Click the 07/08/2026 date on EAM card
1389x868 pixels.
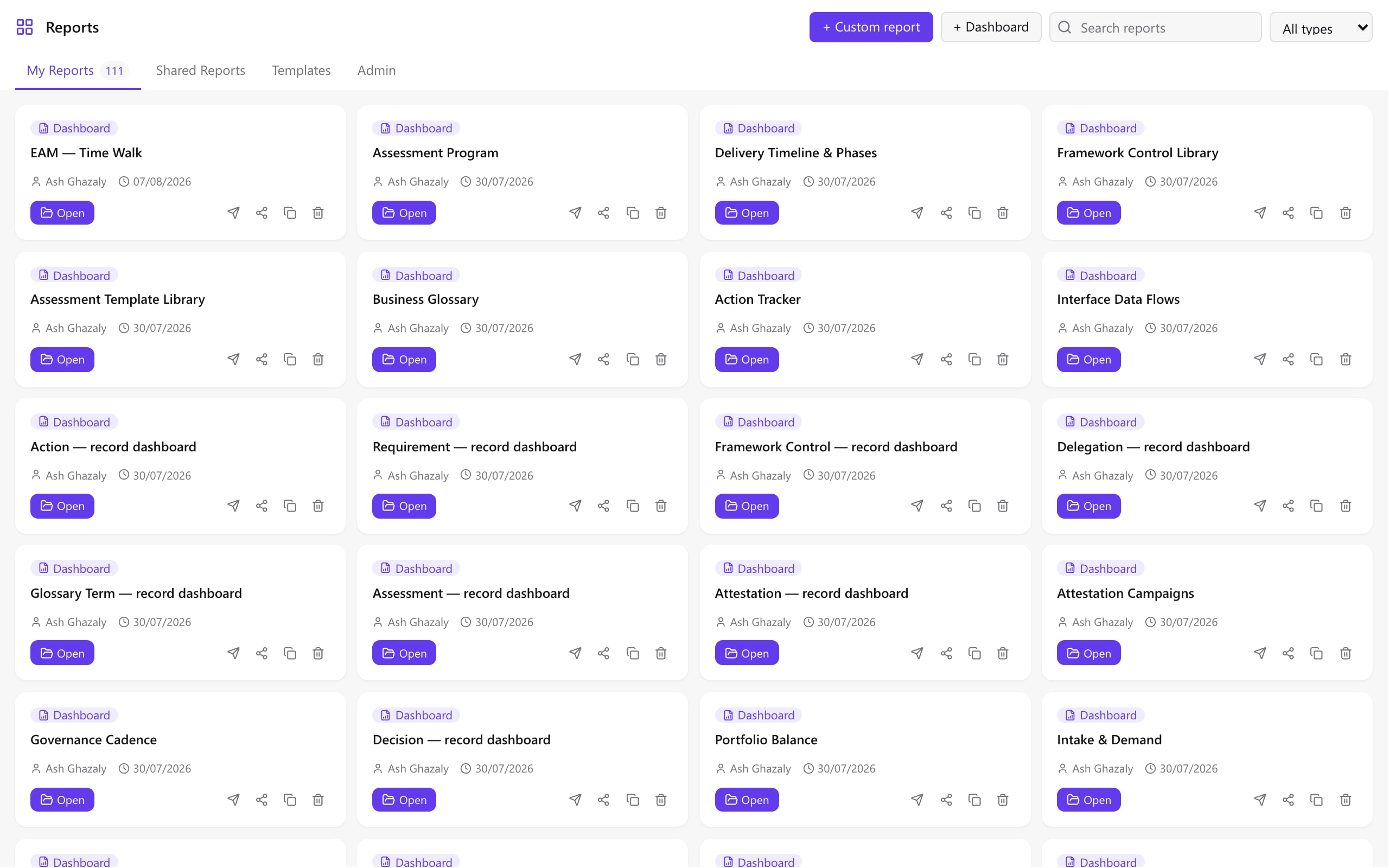click(x=162, y=181)
